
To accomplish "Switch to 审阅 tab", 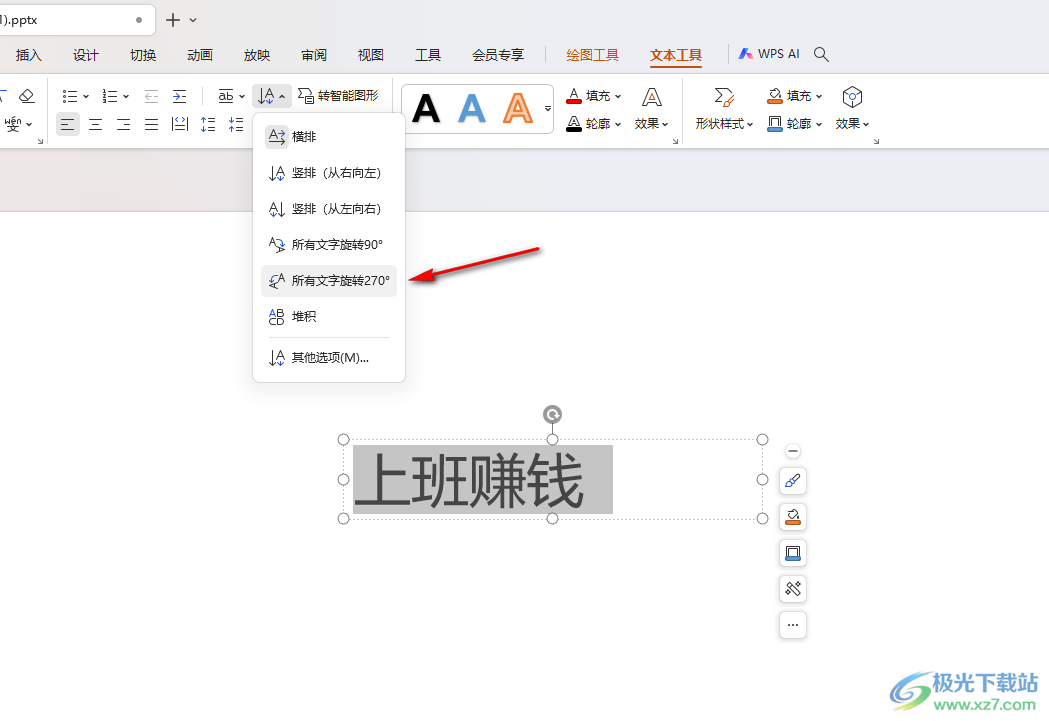I will [x=314, y=55].
